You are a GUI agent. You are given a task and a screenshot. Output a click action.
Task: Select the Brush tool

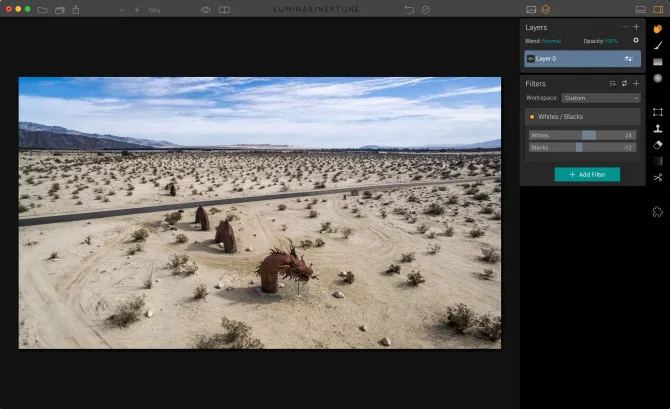(x=658, y=45)
